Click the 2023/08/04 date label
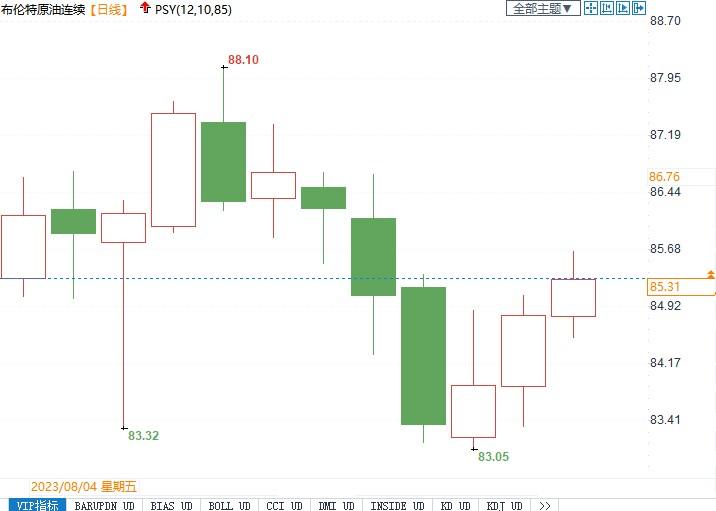This screenshot has width=716, height=511. point(64,487)
